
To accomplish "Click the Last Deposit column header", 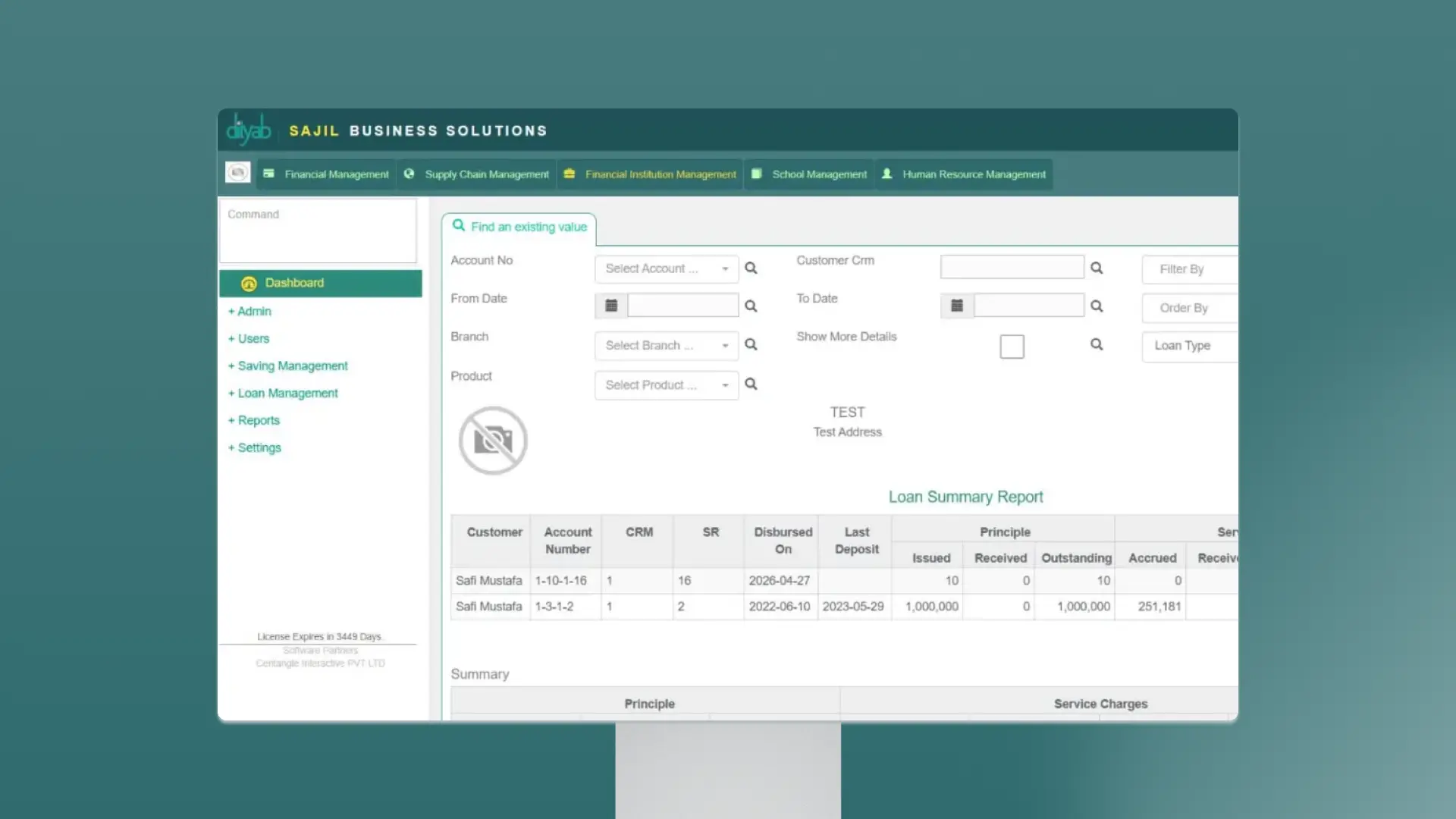I will click(856, 541).
